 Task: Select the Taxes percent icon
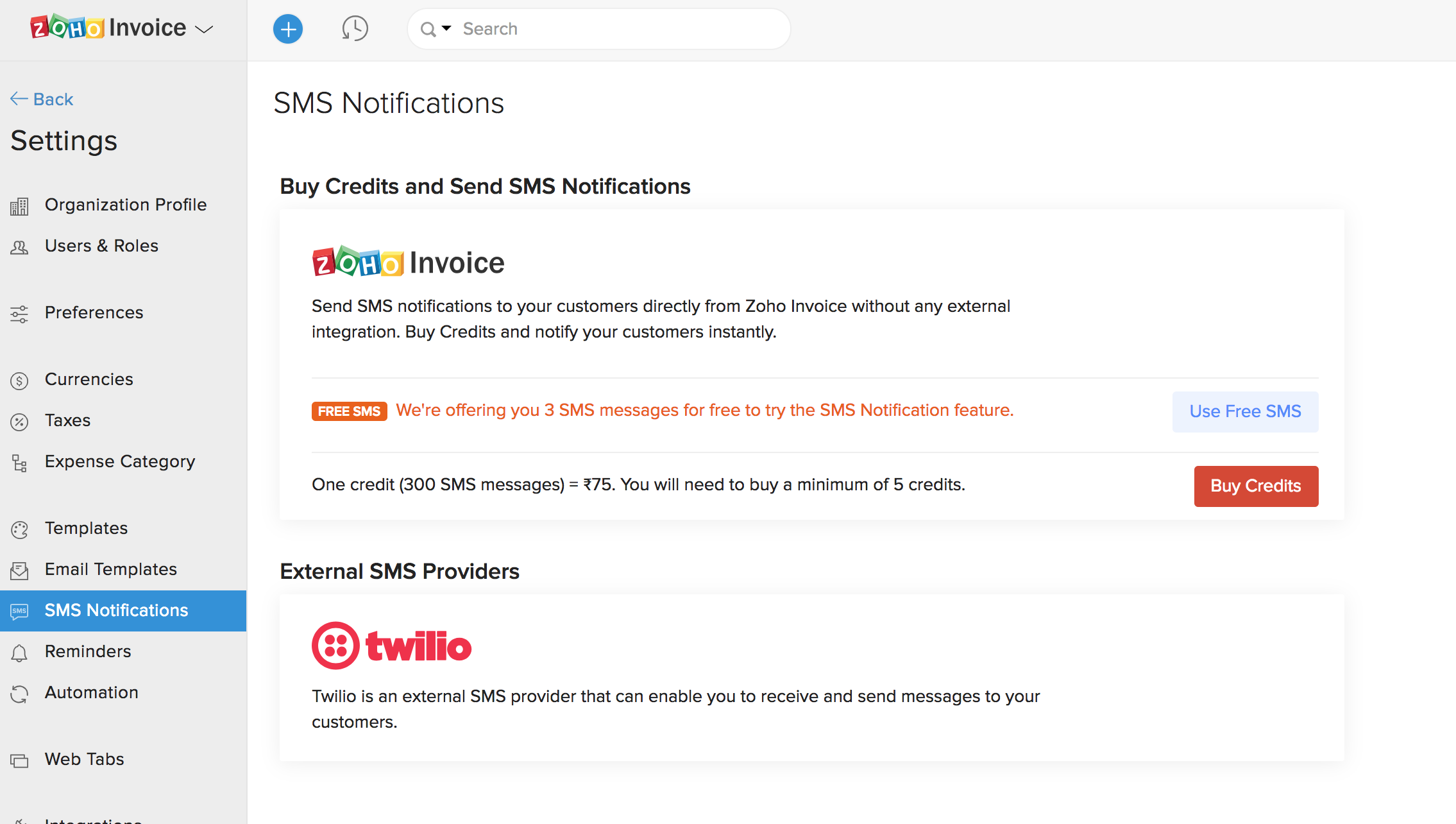19,421
